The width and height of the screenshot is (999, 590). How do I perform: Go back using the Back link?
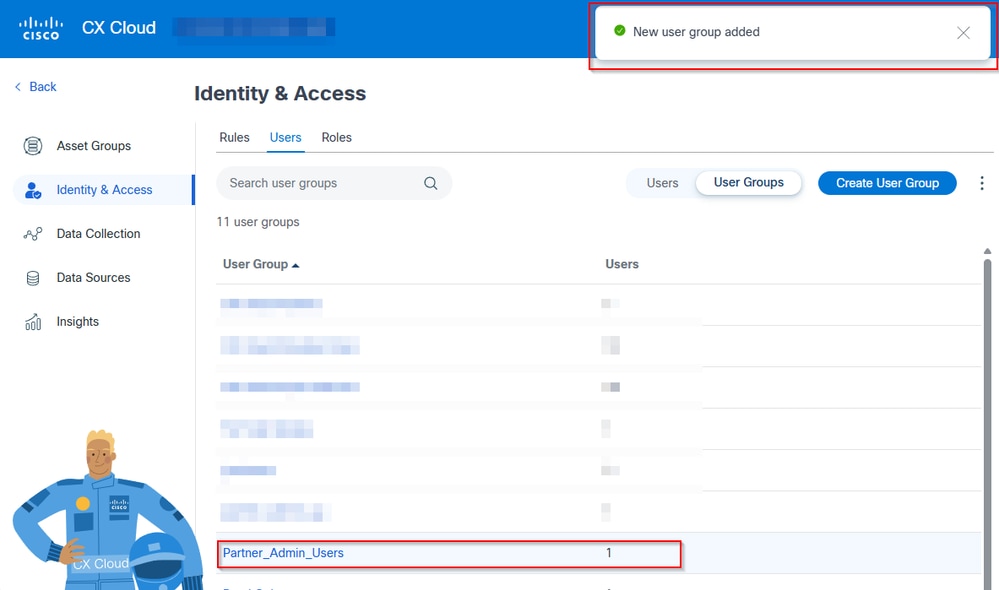coord(43,87)
